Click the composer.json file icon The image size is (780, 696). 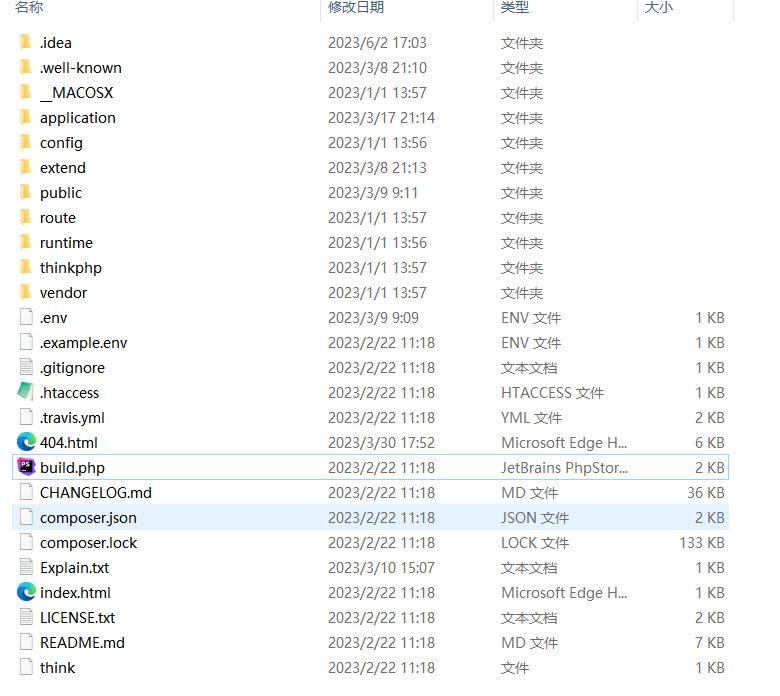26,517
